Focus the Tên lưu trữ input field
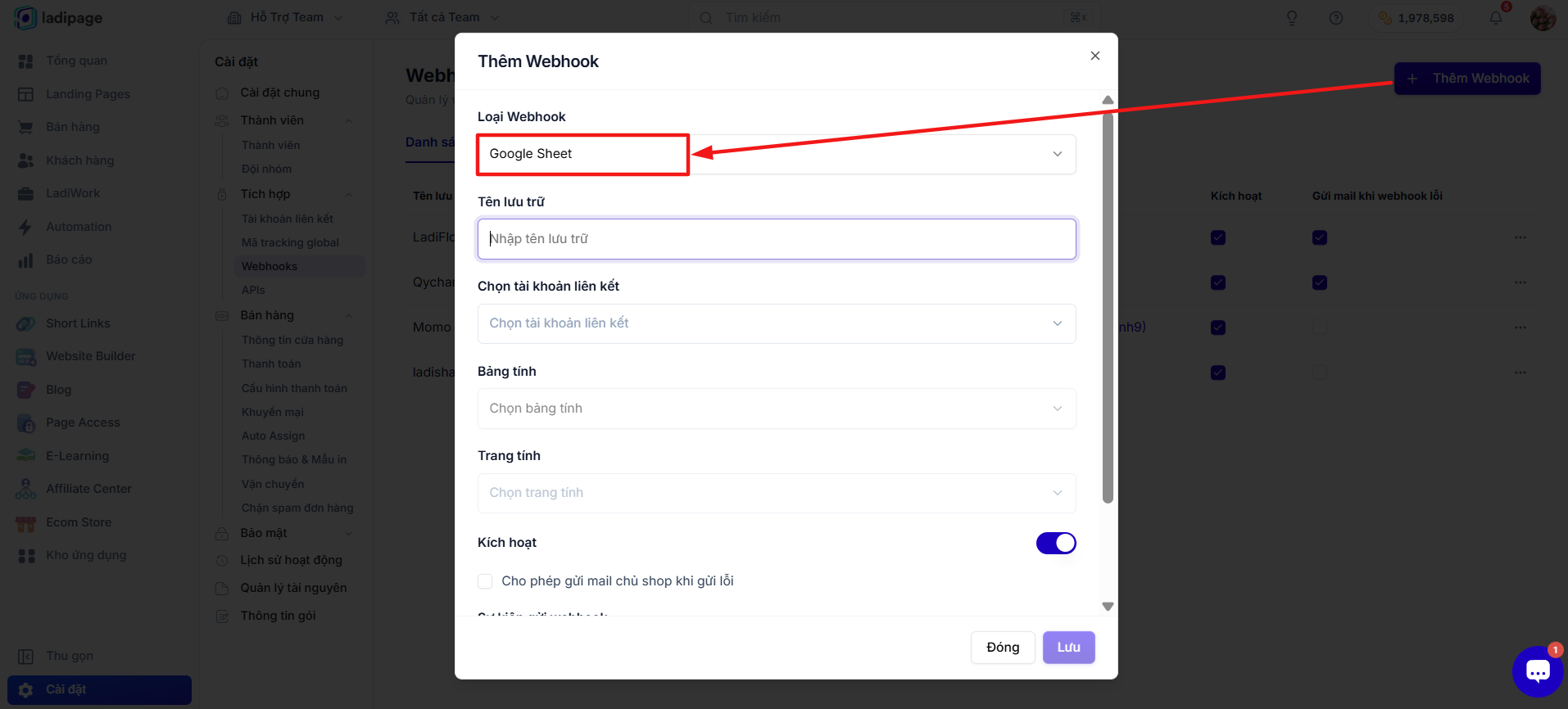Viewport: 1568px width, 709px height. click(777, 239)
